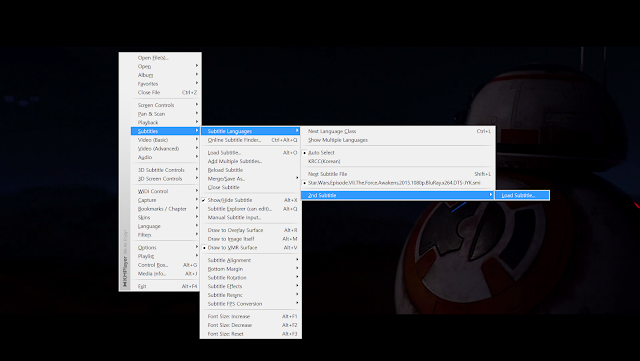The height and width of the screenshot is (361, 640).
Task: Open Control Box... entry
Action: [x=165, y=265]
